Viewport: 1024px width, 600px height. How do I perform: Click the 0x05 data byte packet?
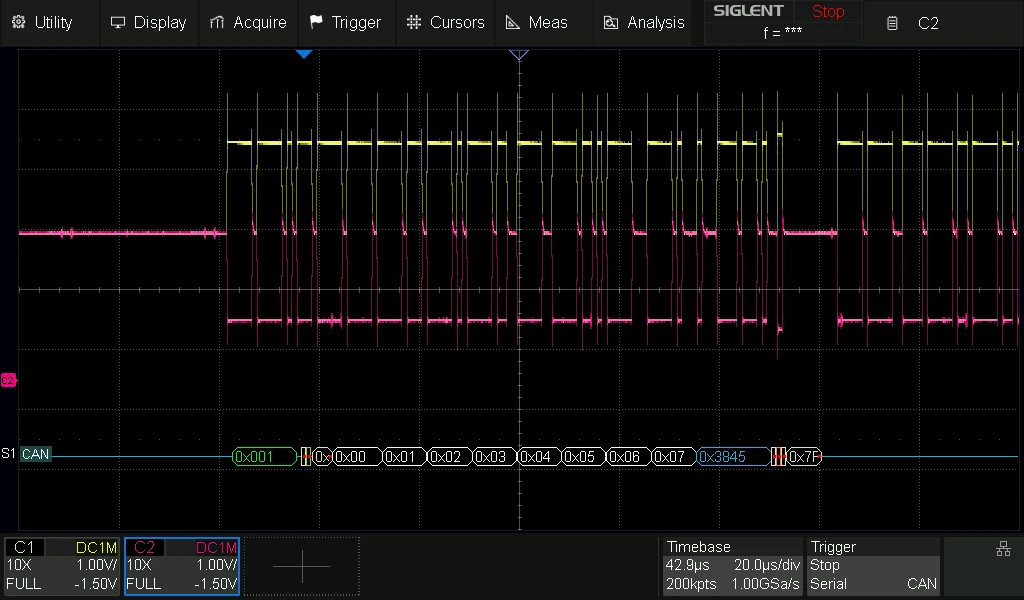coord(584,457)
